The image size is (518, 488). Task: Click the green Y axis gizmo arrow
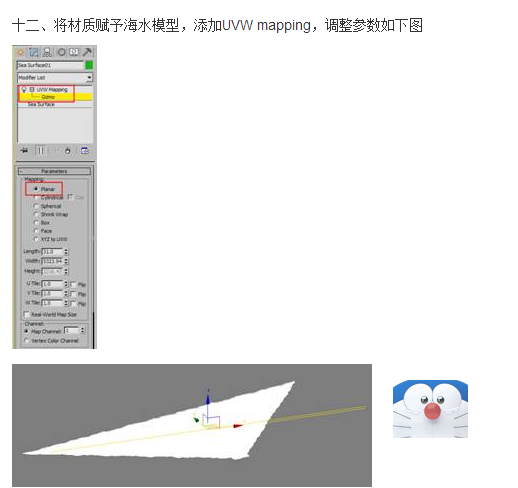coord(196,419)
